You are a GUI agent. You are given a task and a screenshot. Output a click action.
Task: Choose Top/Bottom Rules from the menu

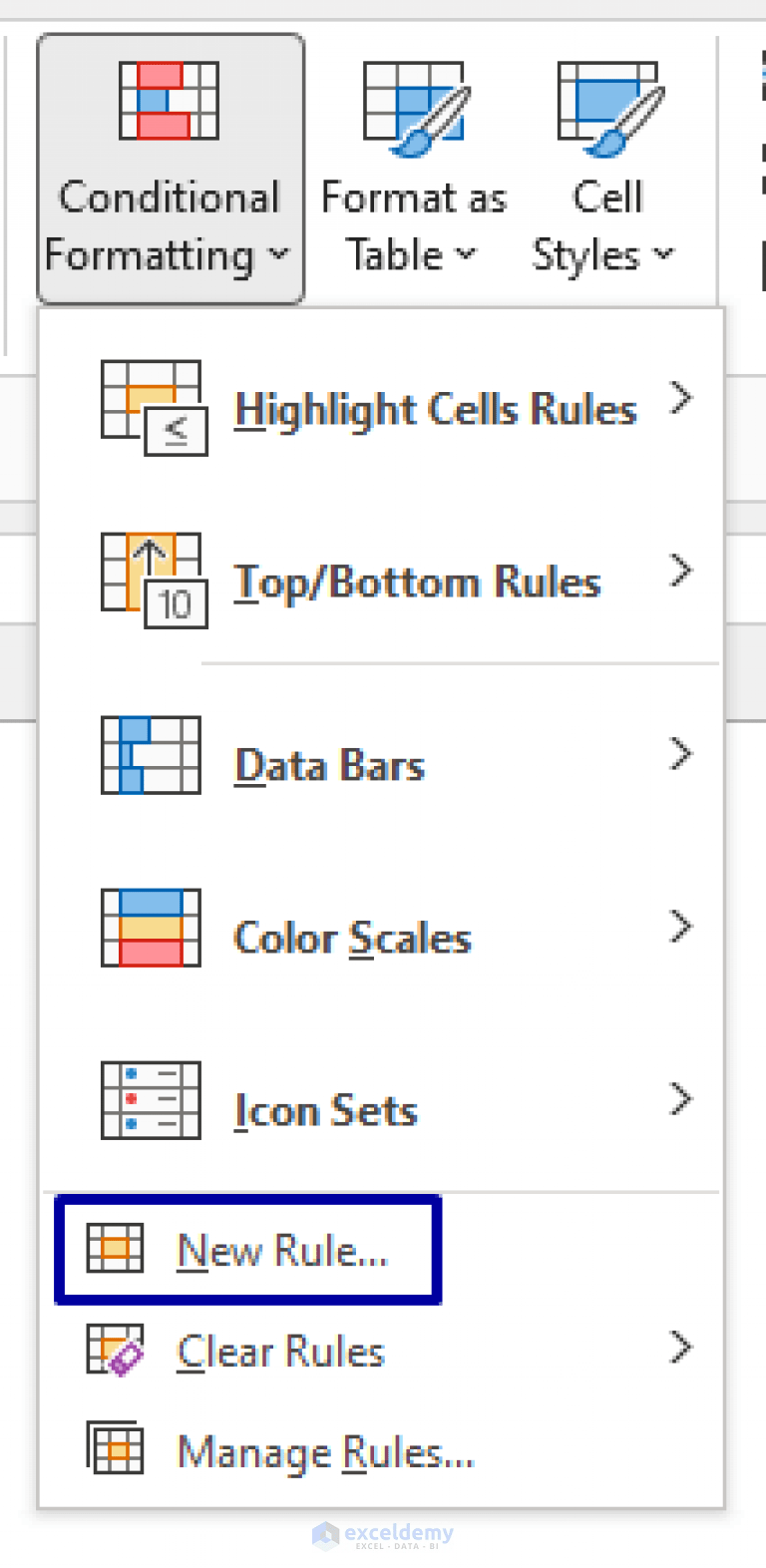point(418,582)
